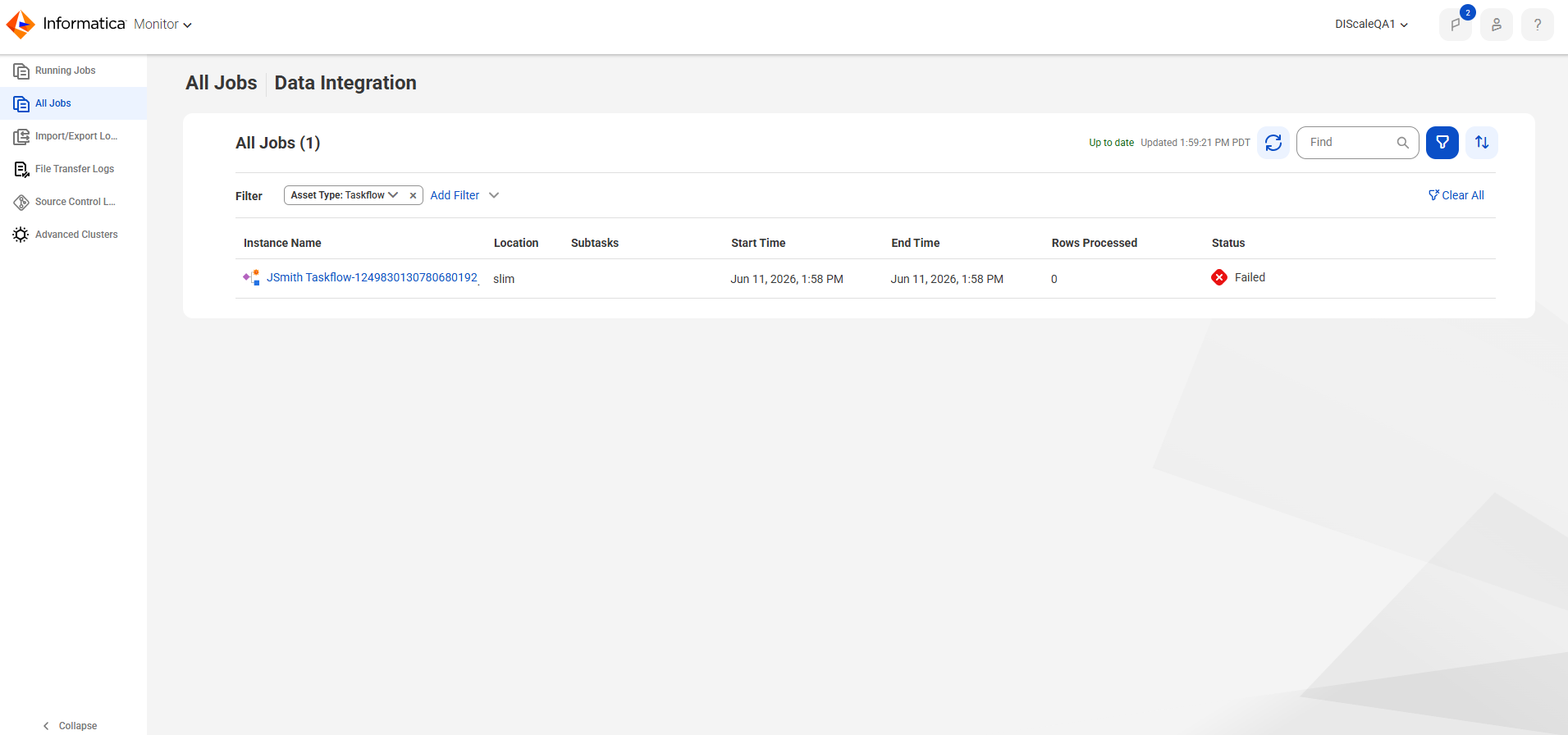Screen dimensions: 1568x735
Task: Click the File Transfer Logs icon
Action: [x=21, y=170]
